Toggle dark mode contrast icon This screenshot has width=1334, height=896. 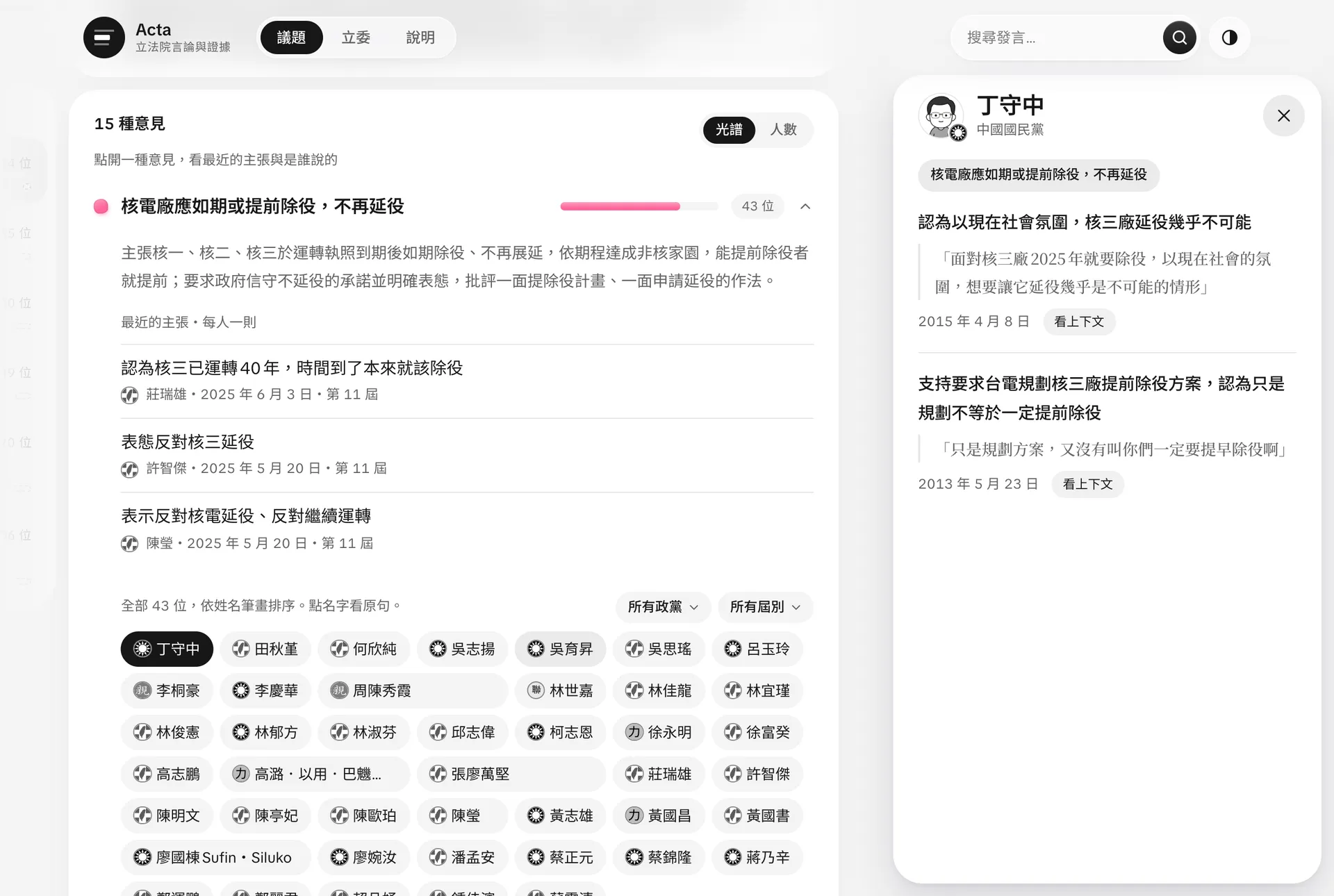1229,38
